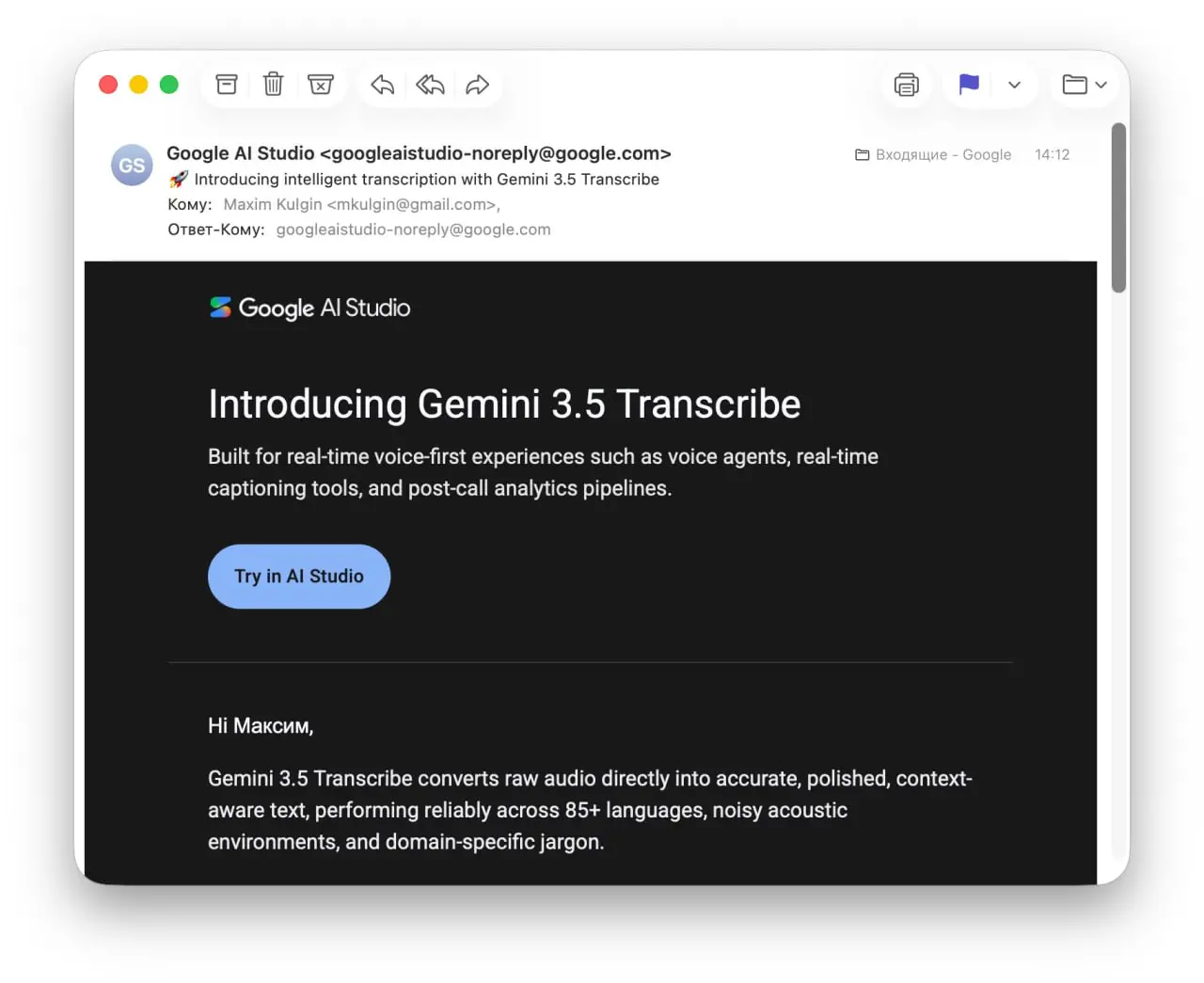The width and height of the screenshot is (1204, 983).
Task: Click the vertical scrollbar thumb
Action: [x=1118, y=208]
